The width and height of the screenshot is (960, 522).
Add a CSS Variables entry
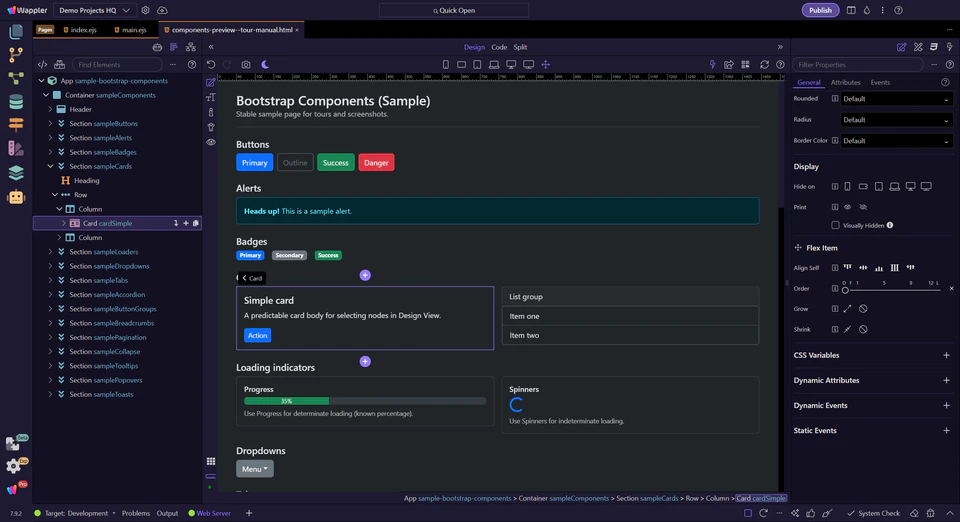click(946, 356)
